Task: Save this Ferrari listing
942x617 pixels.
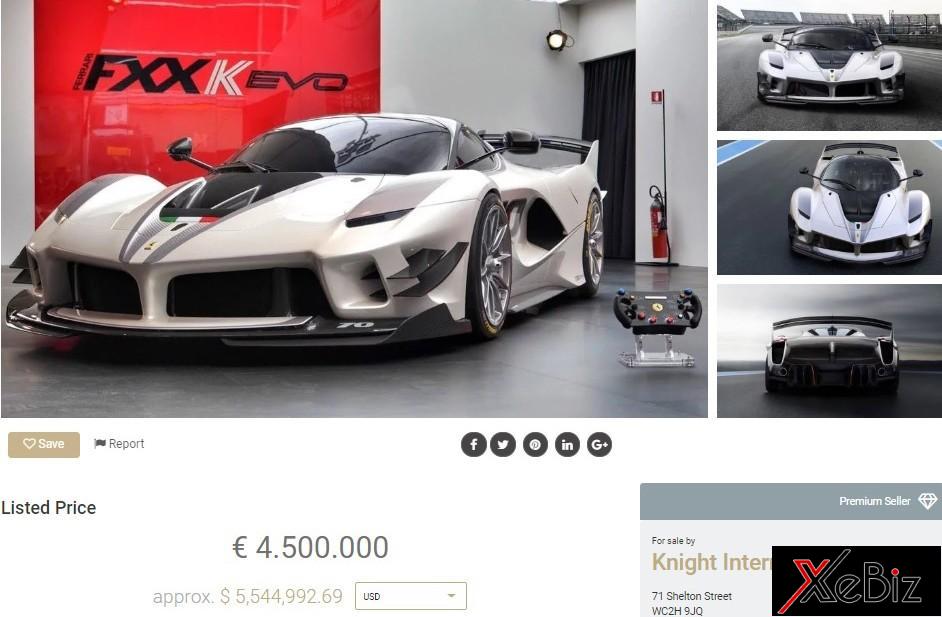Action: click(44, 445)
